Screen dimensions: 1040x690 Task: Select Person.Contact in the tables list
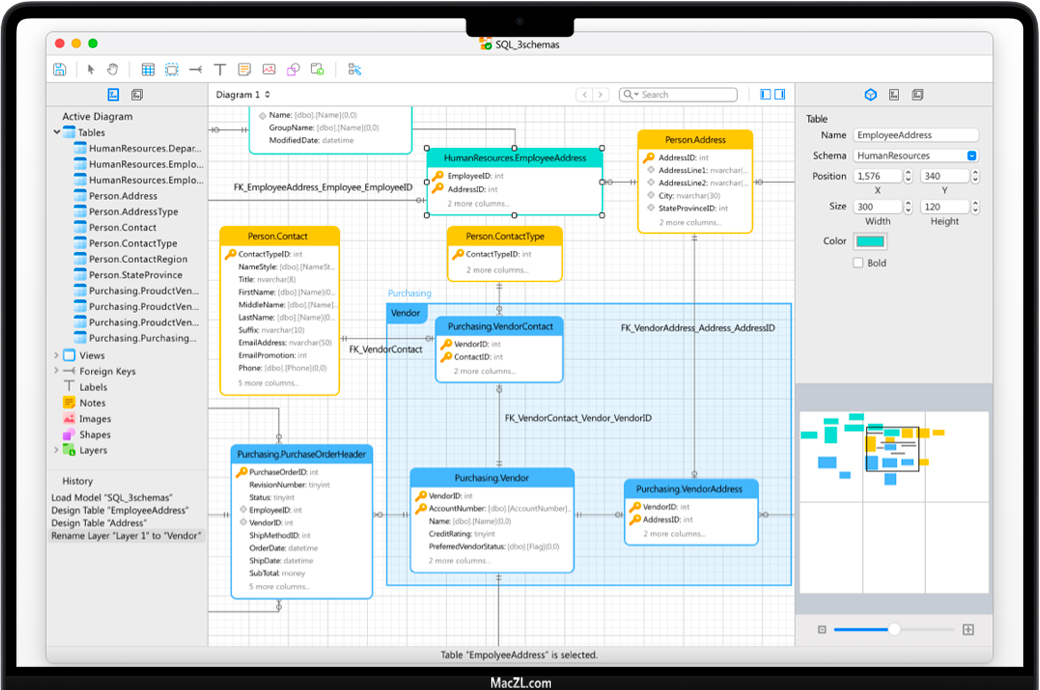click(x=122, y=228)
